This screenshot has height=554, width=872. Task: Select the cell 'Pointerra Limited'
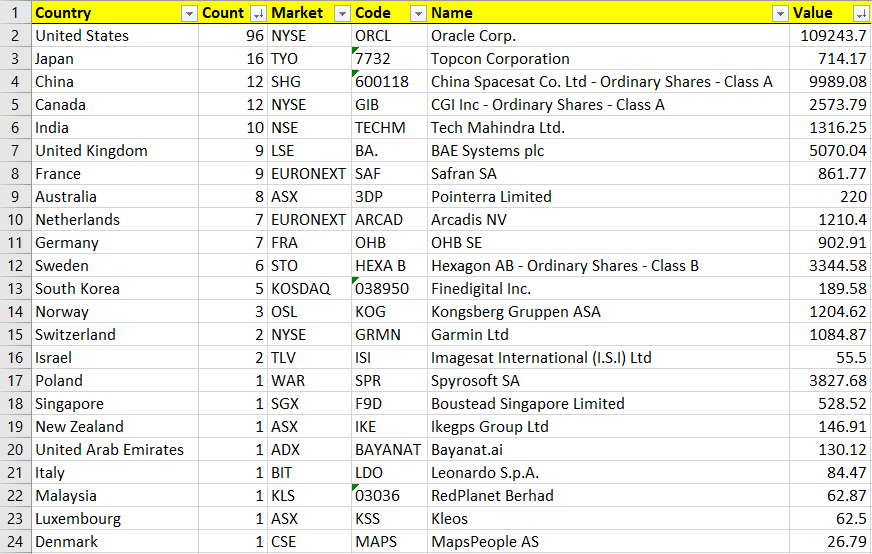[608, 196]
